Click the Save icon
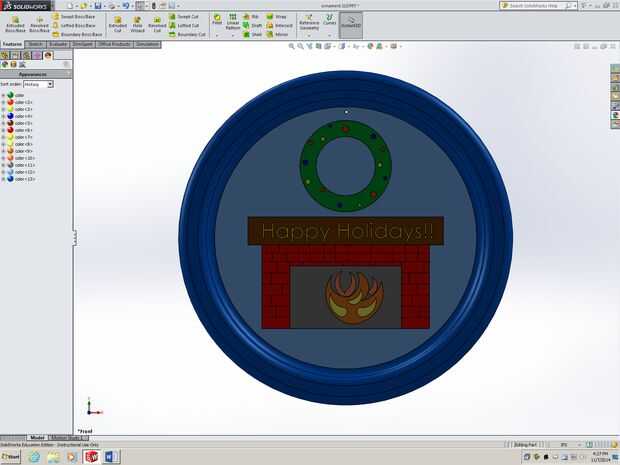This screenshot has height=465, width=620. [x=98, y=6]
